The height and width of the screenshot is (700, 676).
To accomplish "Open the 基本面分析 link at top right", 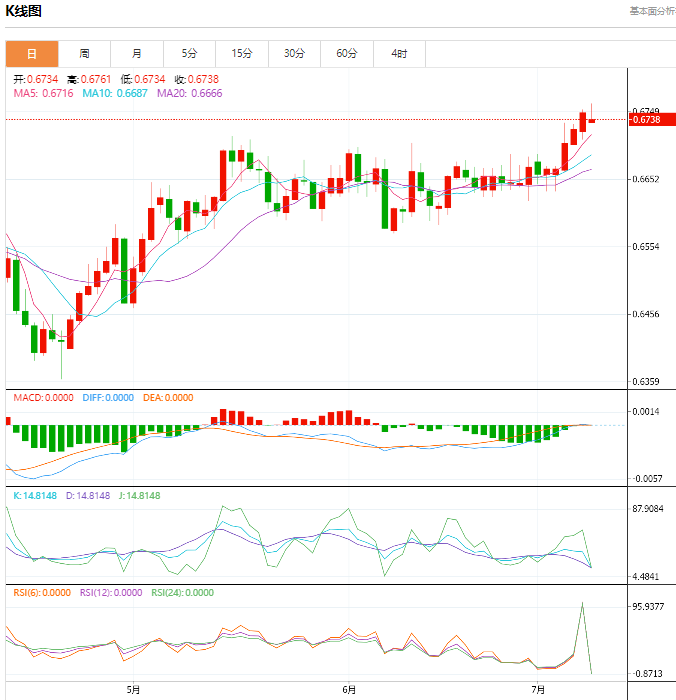I will coord(652,11).
